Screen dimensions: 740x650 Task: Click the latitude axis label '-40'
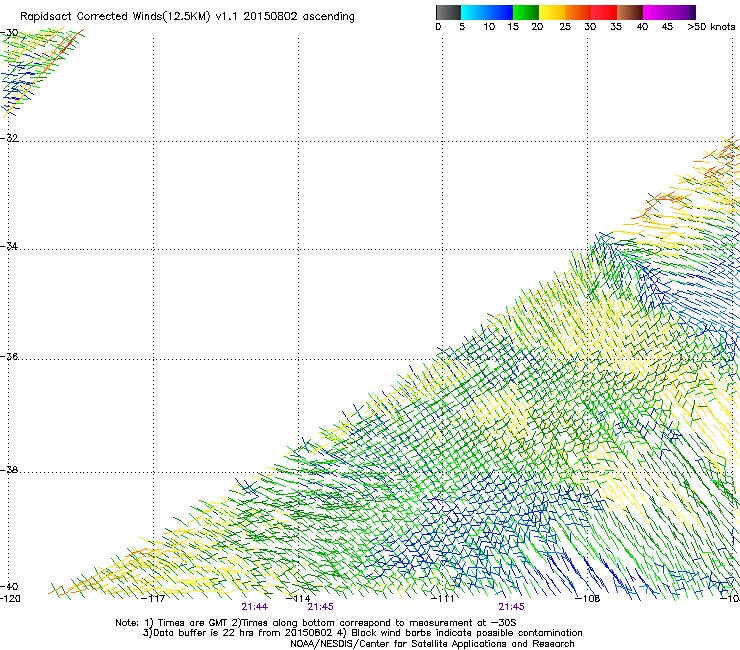(x=9, y=587)
